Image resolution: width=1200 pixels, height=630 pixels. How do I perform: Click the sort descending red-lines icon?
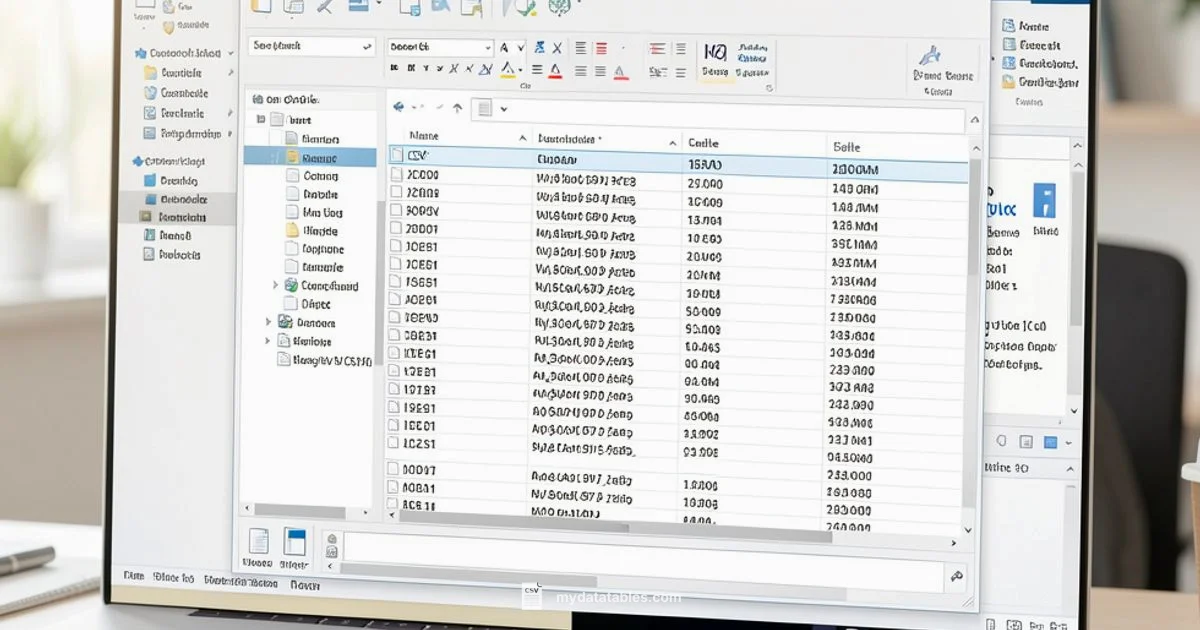tap(601, 47)
